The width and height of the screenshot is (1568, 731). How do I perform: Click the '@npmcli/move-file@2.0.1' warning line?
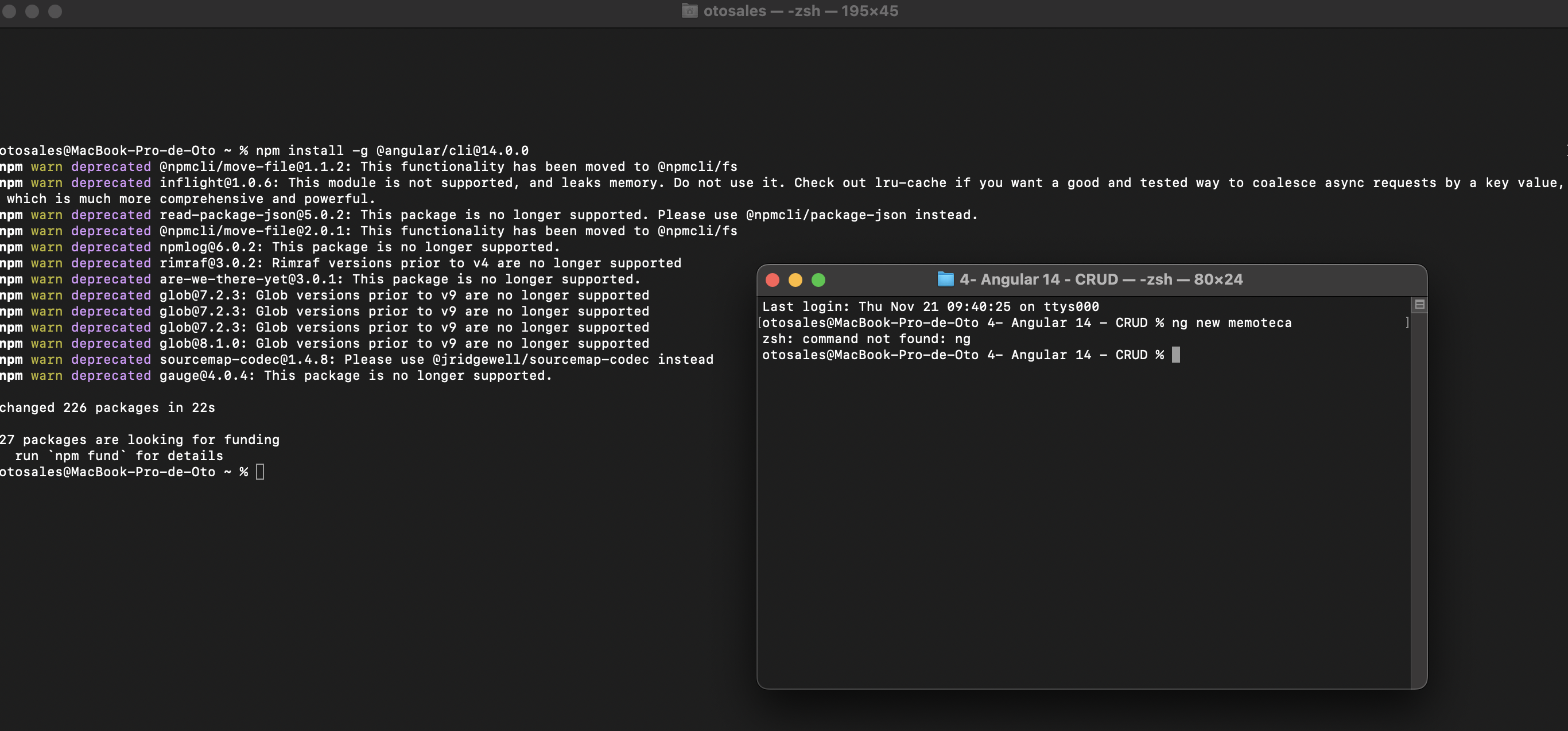point(368,231)
